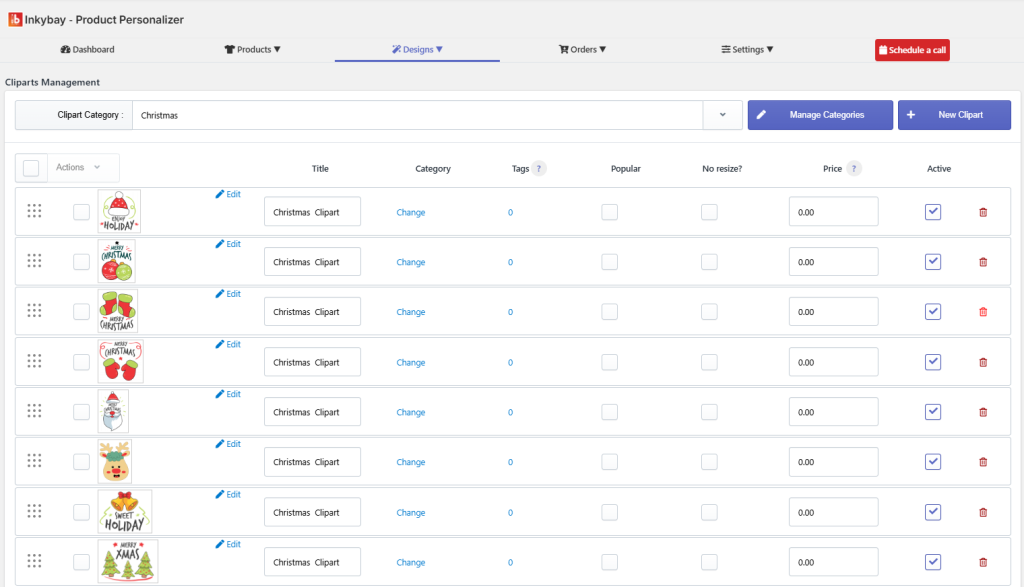Viewport: 1024px width, 587px height.
Task: Click trash icon for the Santa clipart row
Action: tap(982, 412)
